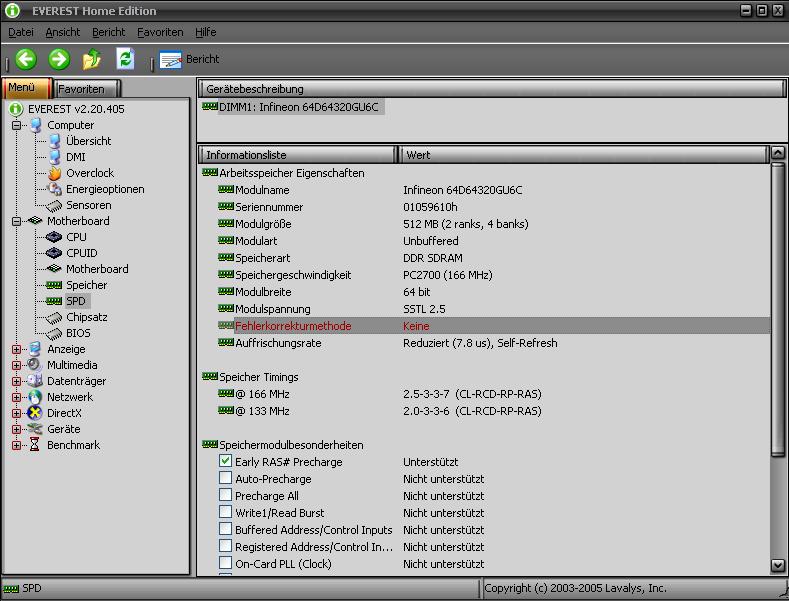This screenshot has width=789, height=601.
Task: Expand the DirectX tree node
Action: [17, 414]
